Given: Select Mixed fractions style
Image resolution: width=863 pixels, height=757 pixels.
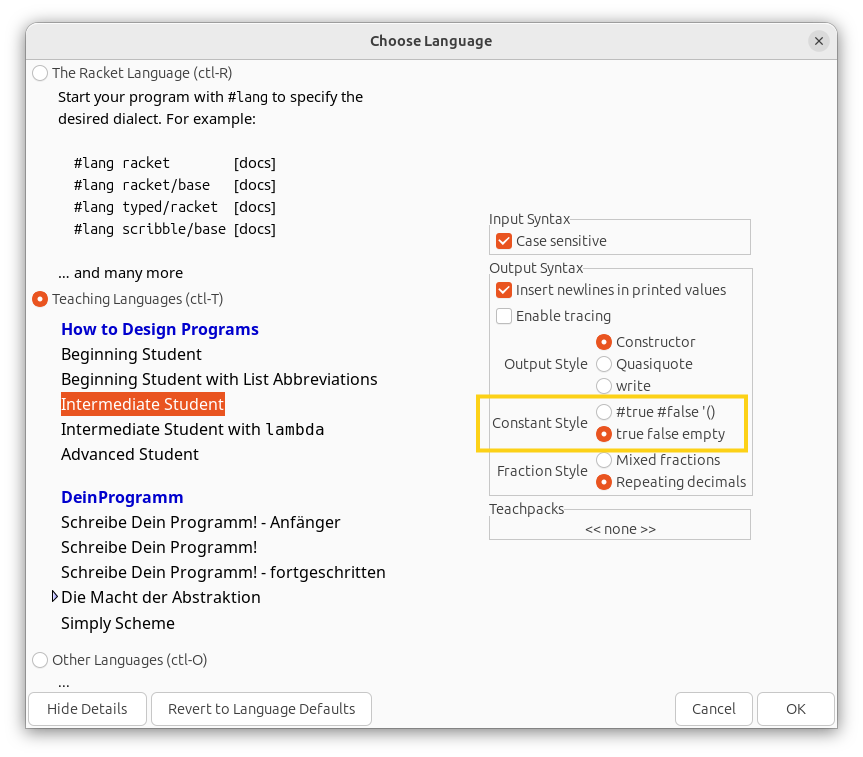Looking at the screenshot, I should (x=604, y=460).
